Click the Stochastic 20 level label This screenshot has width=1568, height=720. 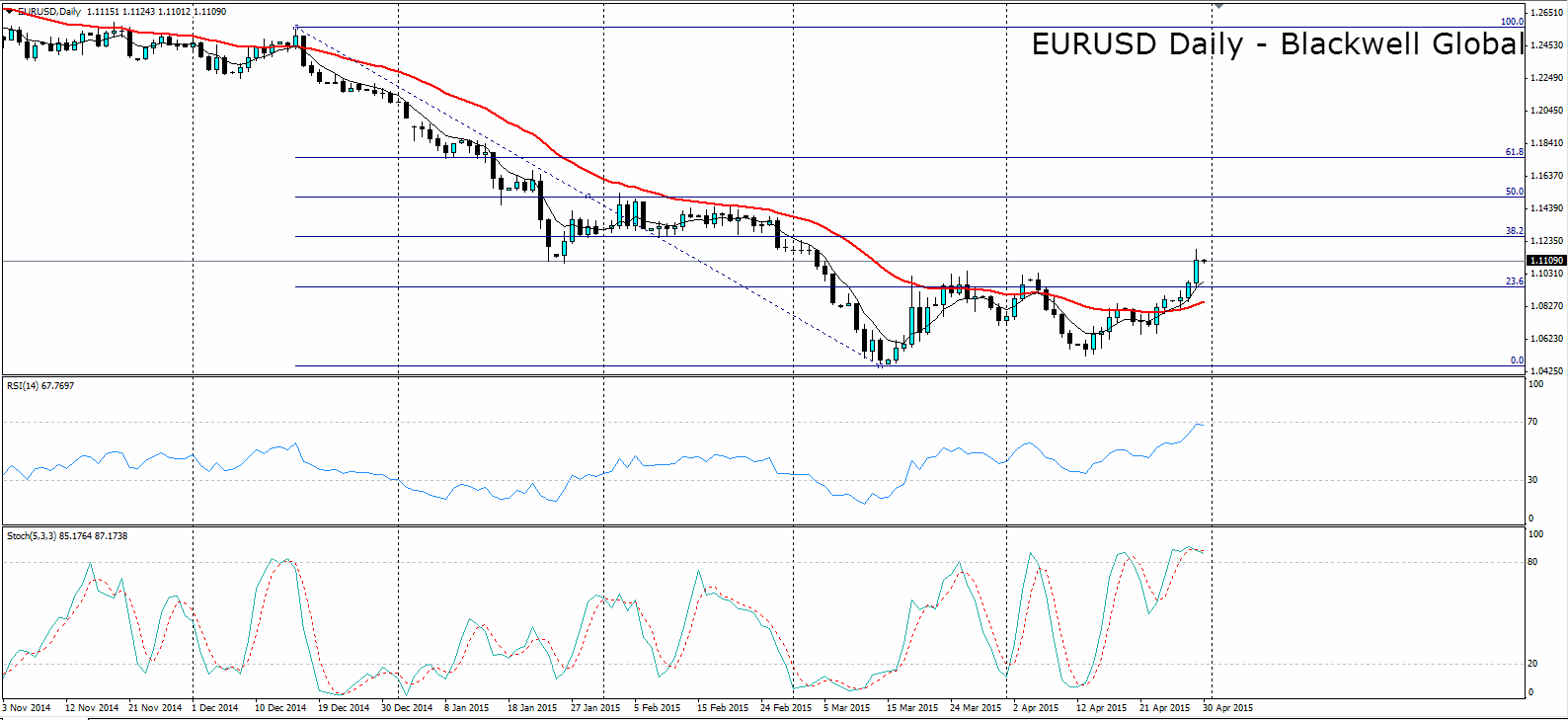click(x=1532, y=664)
